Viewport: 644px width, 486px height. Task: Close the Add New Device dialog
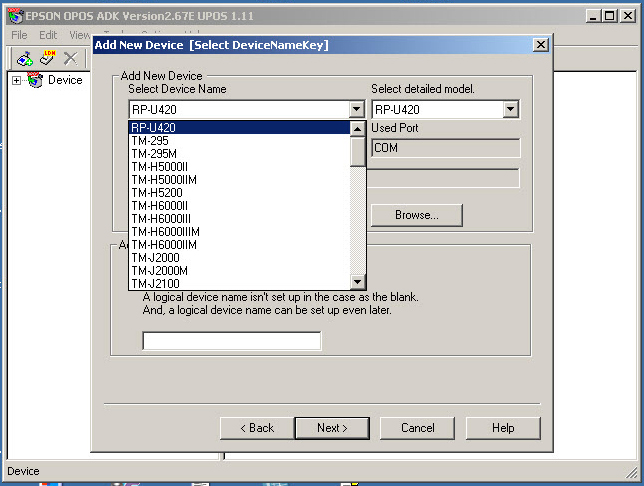click(x=541, y=44)
